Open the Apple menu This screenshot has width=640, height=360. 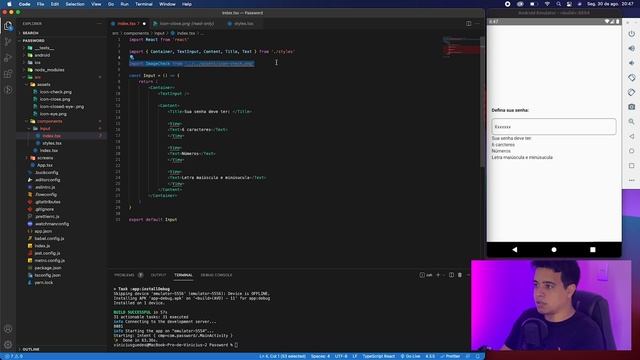tap(9, 4)
